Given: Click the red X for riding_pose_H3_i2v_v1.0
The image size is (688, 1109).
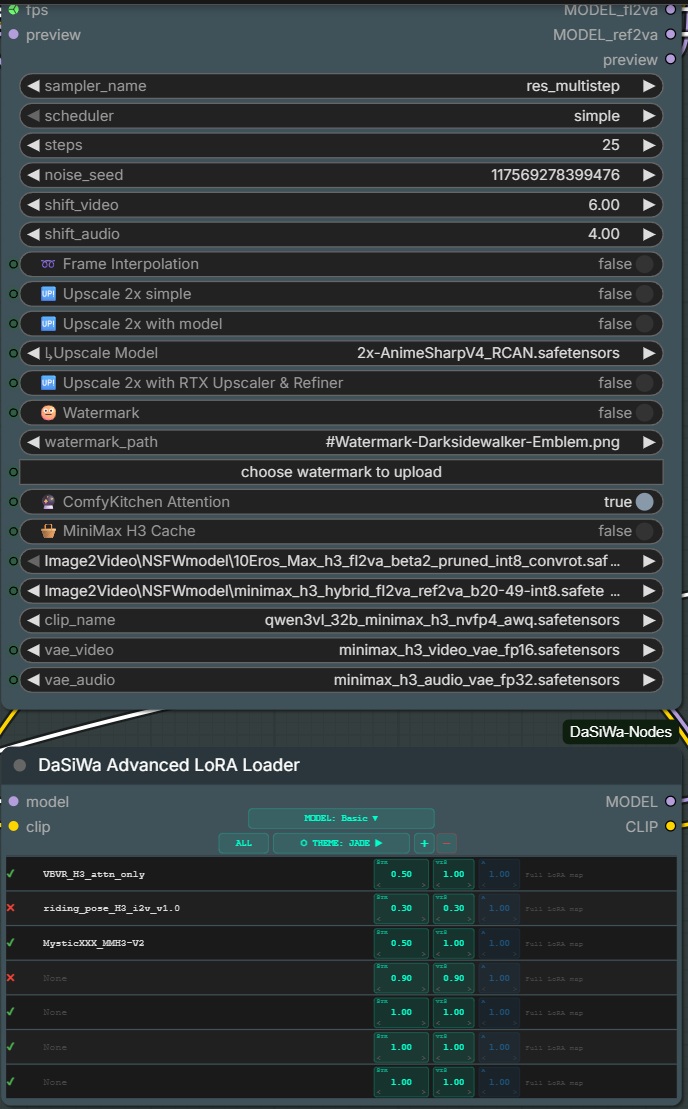Looking at the screenshot, I should tap(11, 907).
